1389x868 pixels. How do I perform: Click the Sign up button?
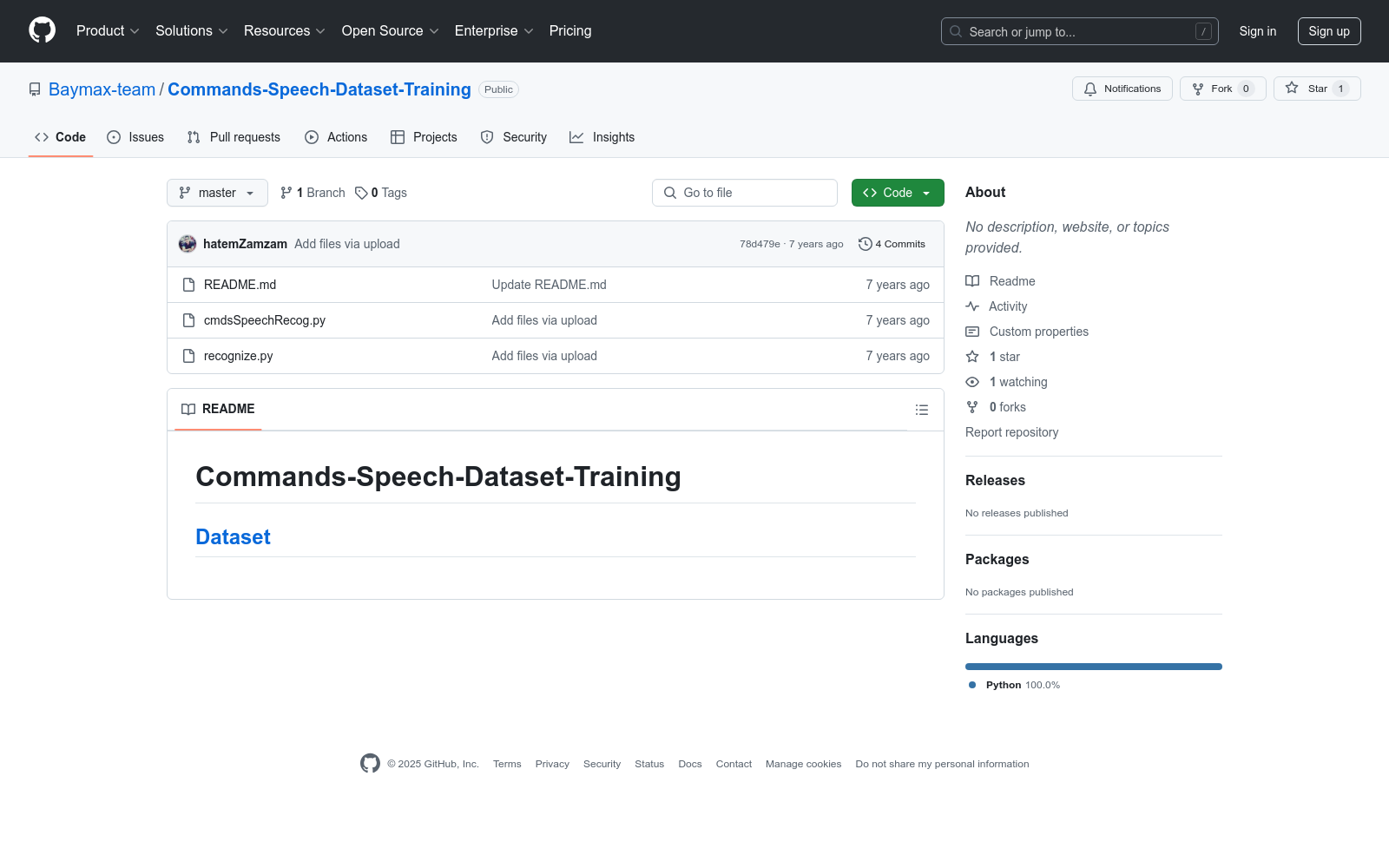point(1329,31)
